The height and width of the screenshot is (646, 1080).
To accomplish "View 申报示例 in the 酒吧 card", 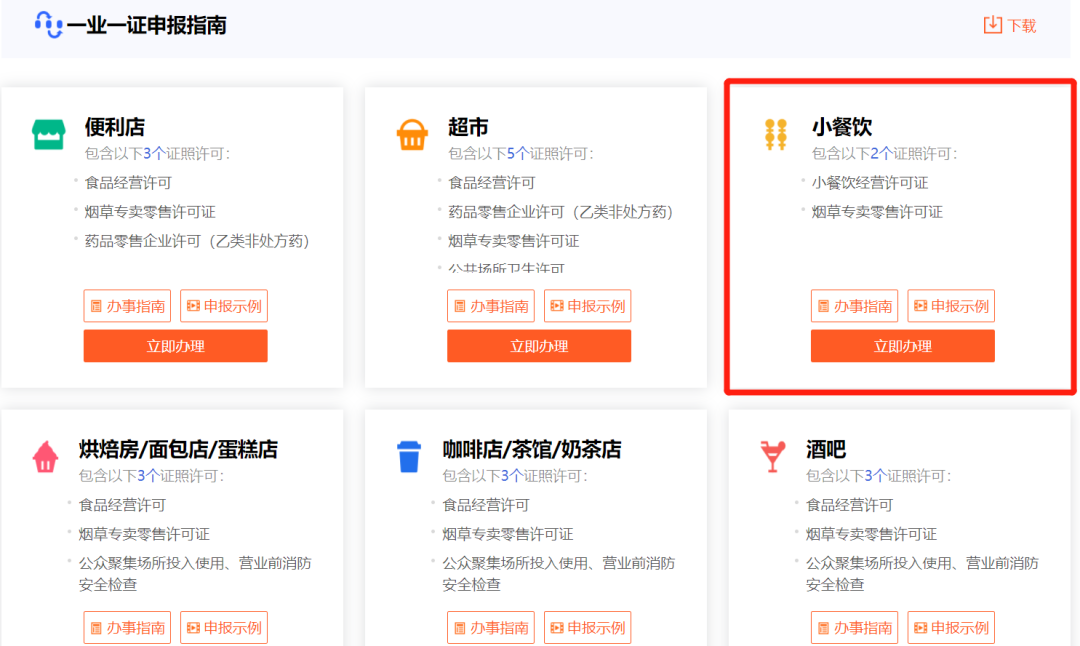I will point(950,627).
